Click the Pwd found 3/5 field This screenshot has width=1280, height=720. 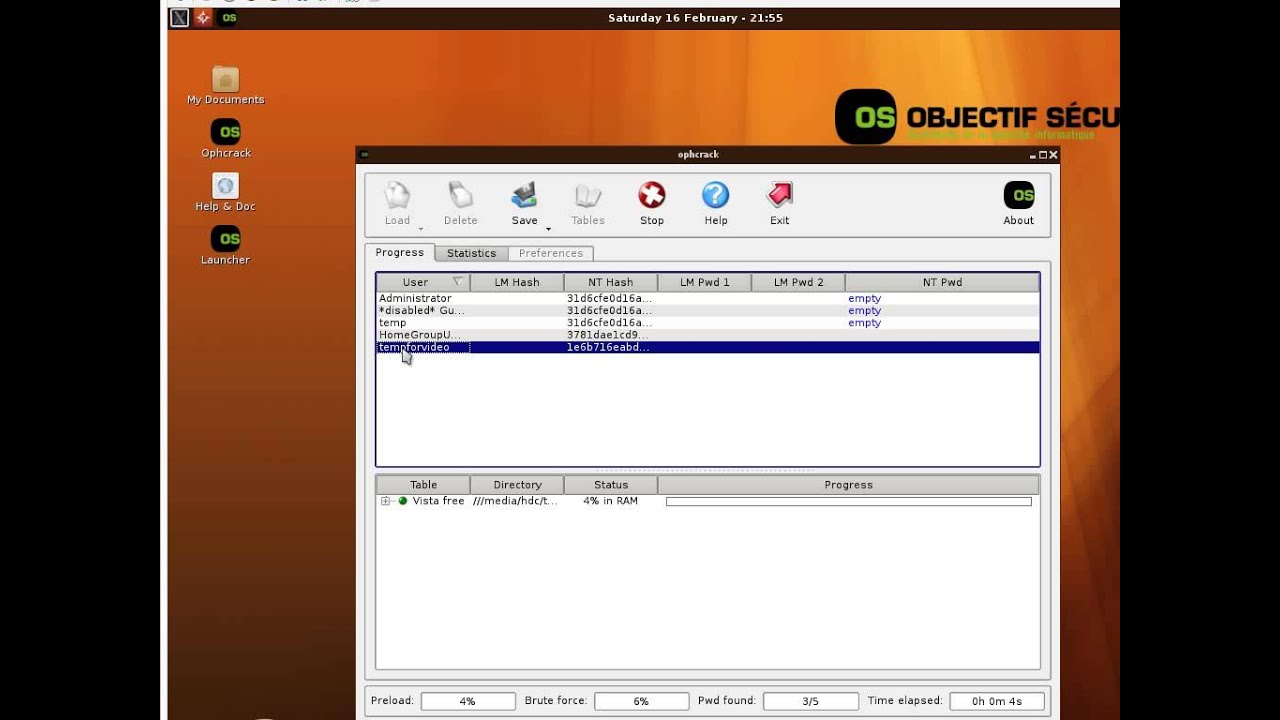tap(810, 702)
